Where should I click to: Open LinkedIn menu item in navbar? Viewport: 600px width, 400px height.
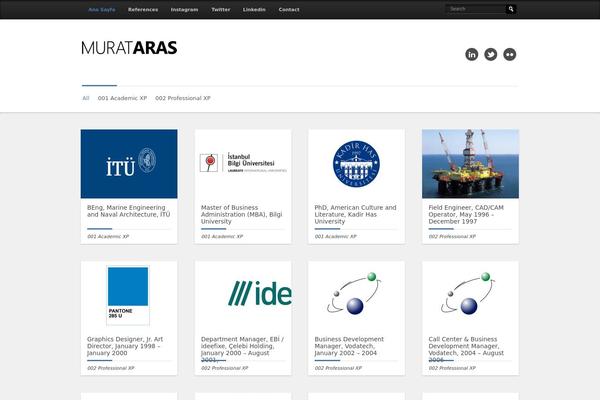254,10
